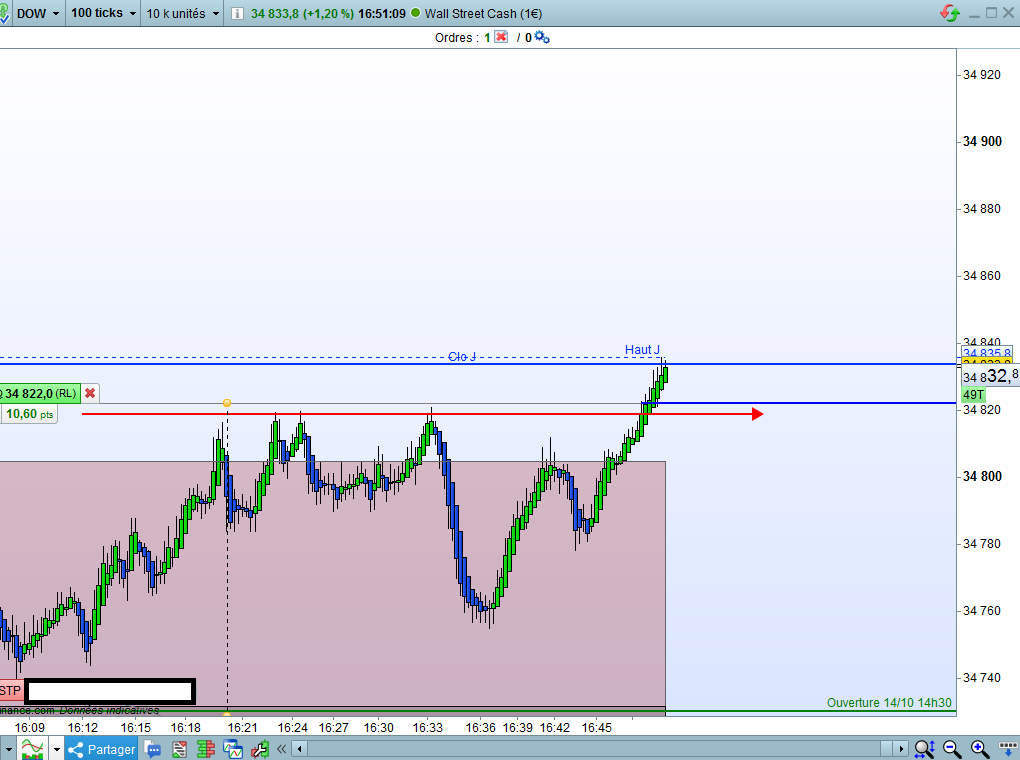Select the 34 822,0 (RL) order label
Screen dimensions: 1020x760
(39, 393)
